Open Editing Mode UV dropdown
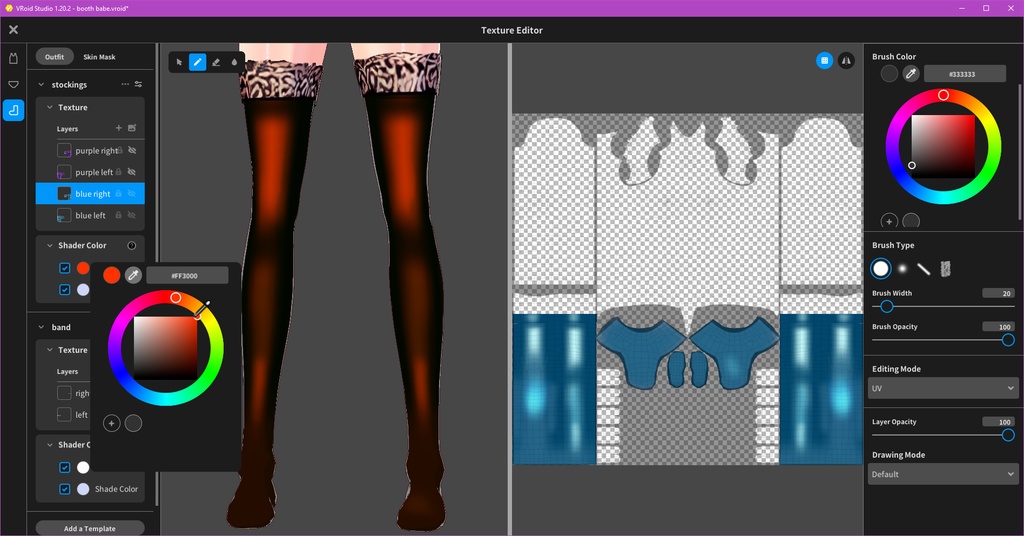The height and width of the screenshot is (536, 1024). pyautogui.click(x=943, y=388)
